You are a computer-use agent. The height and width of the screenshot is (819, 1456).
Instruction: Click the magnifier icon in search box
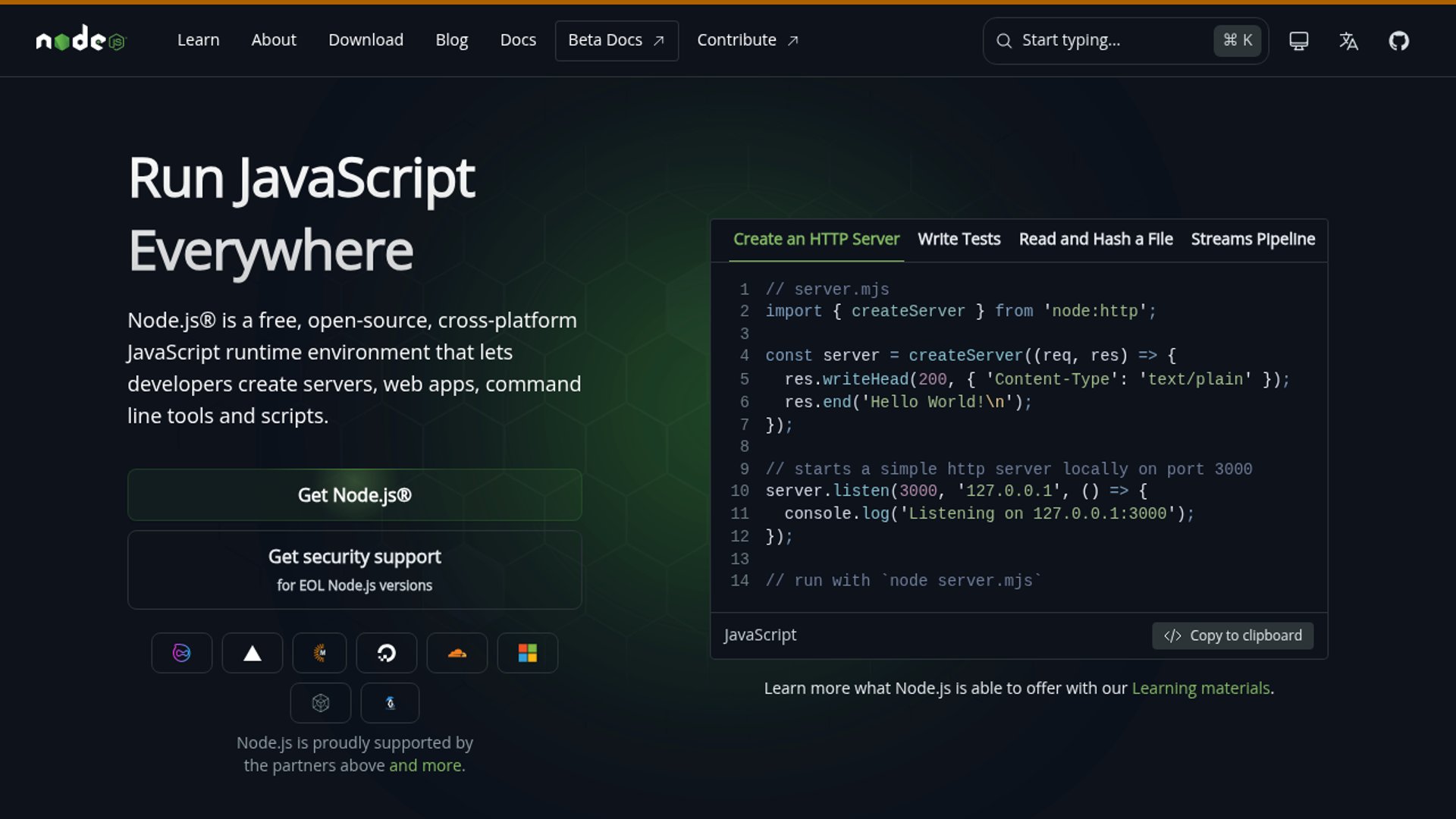1003,41
